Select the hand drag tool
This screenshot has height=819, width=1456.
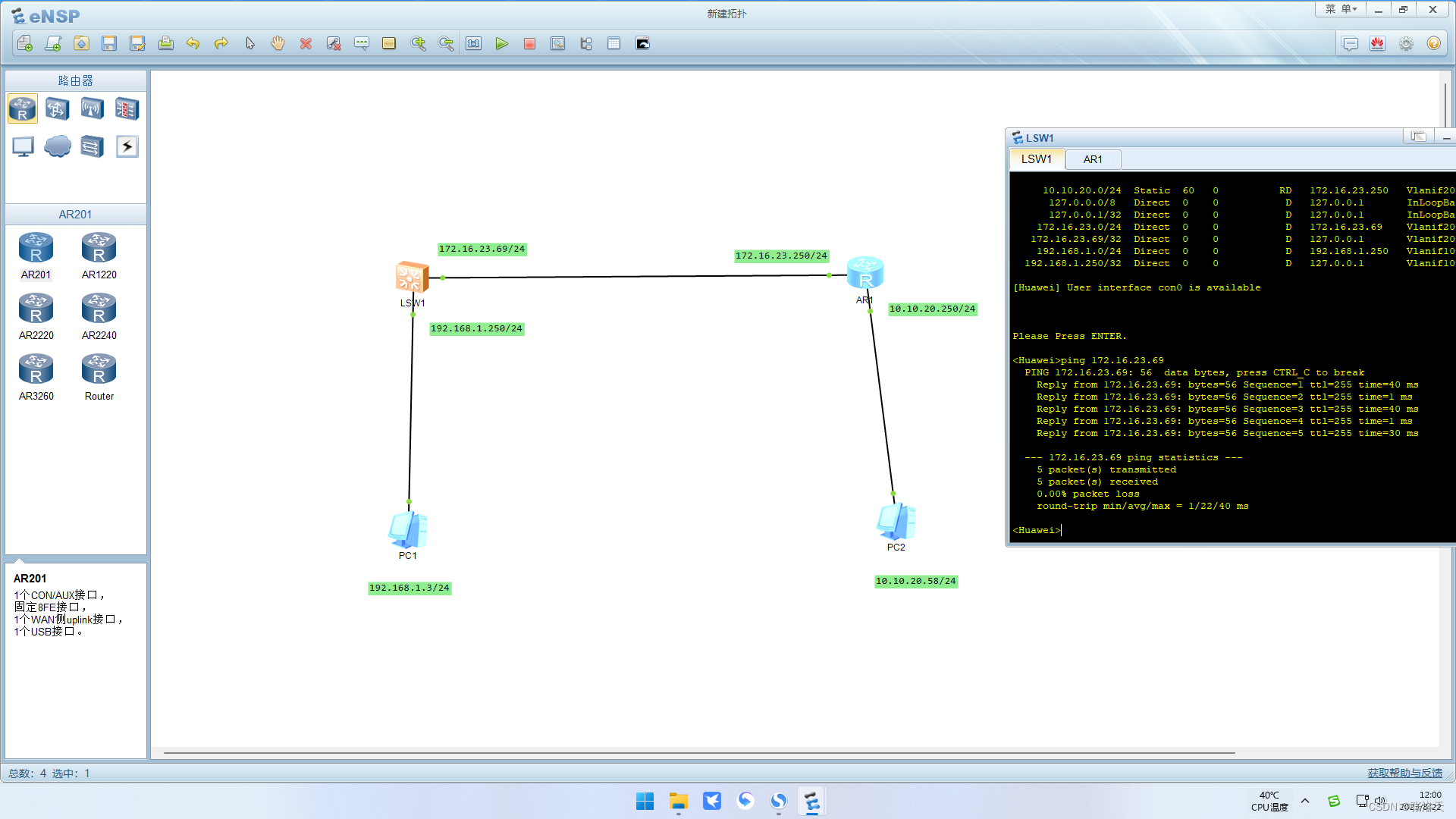278,44
